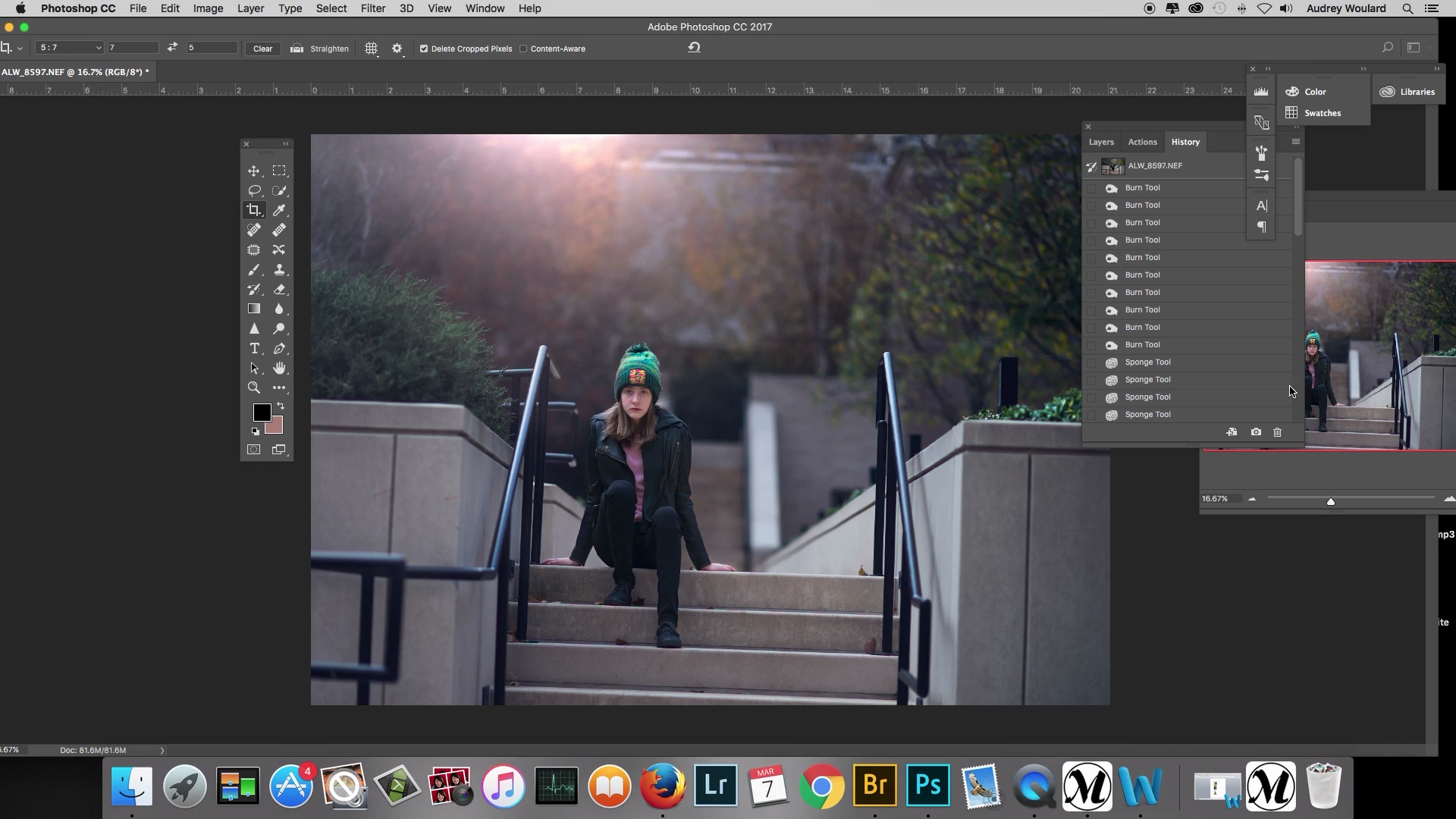Open crop aspect ratio 5:7 dropdown

point(70,48)
